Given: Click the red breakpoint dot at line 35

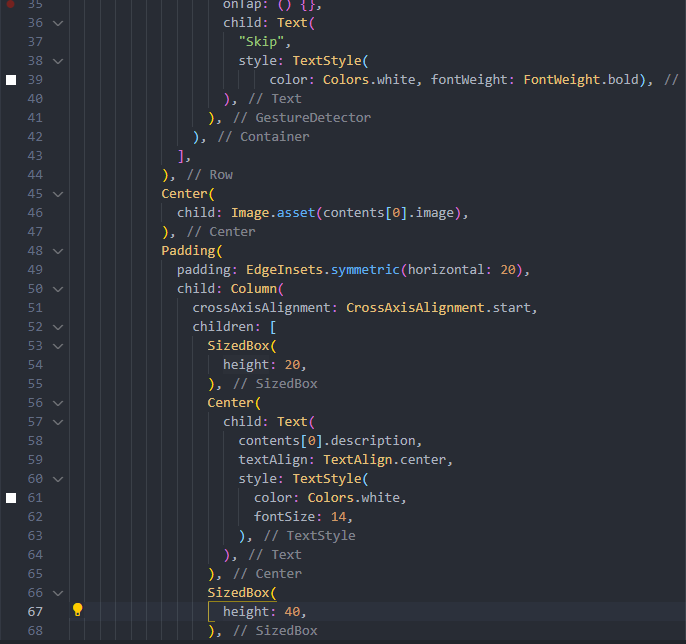Looking at the screenshot, I should (11, 5).
